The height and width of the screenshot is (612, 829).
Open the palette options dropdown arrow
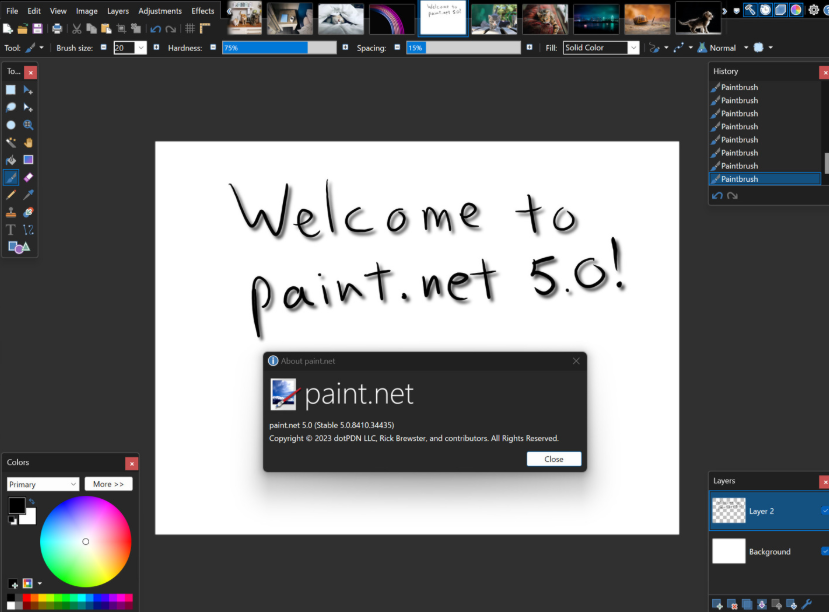(40, 583)
